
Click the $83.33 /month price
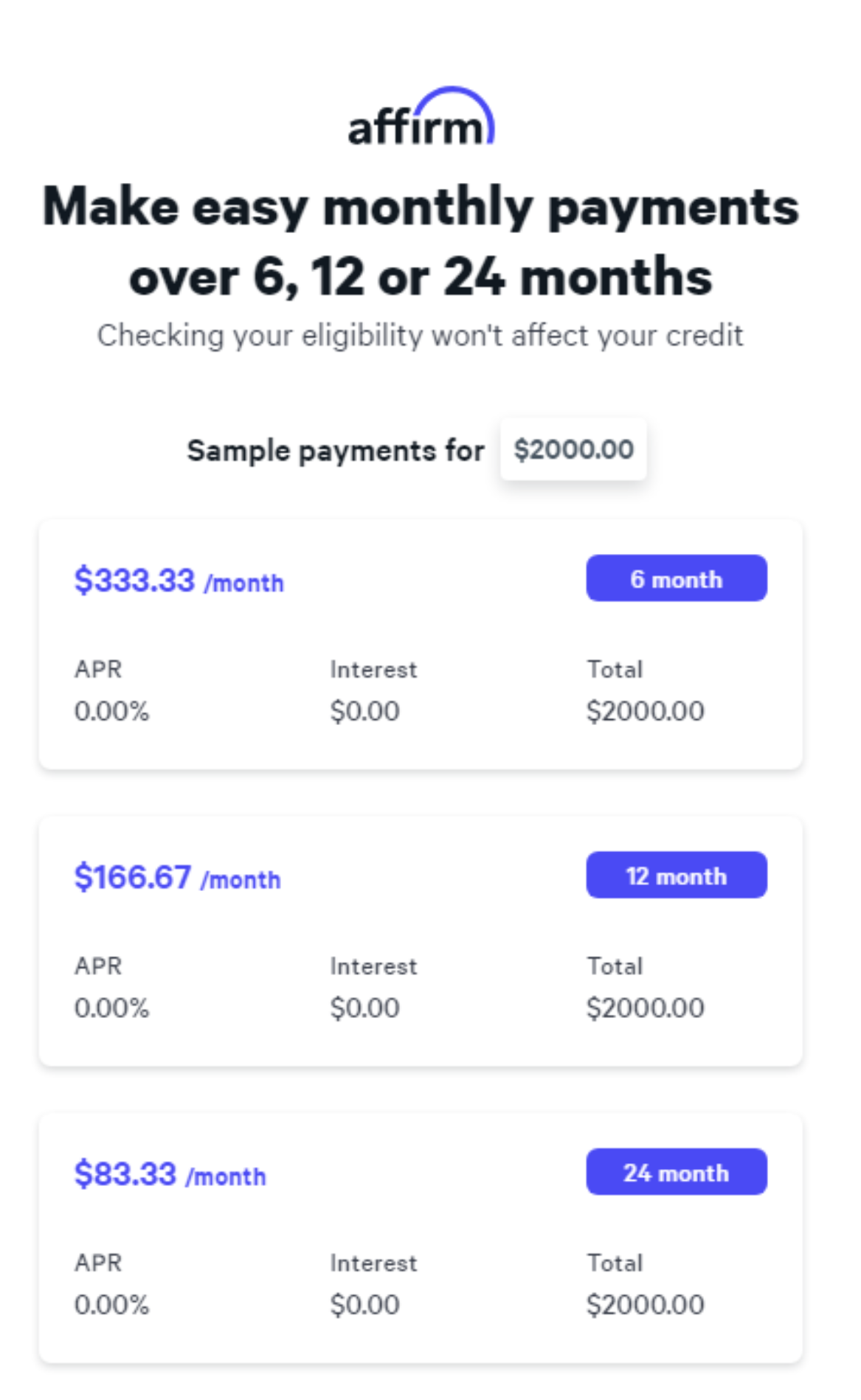[x=170, y=1174]
